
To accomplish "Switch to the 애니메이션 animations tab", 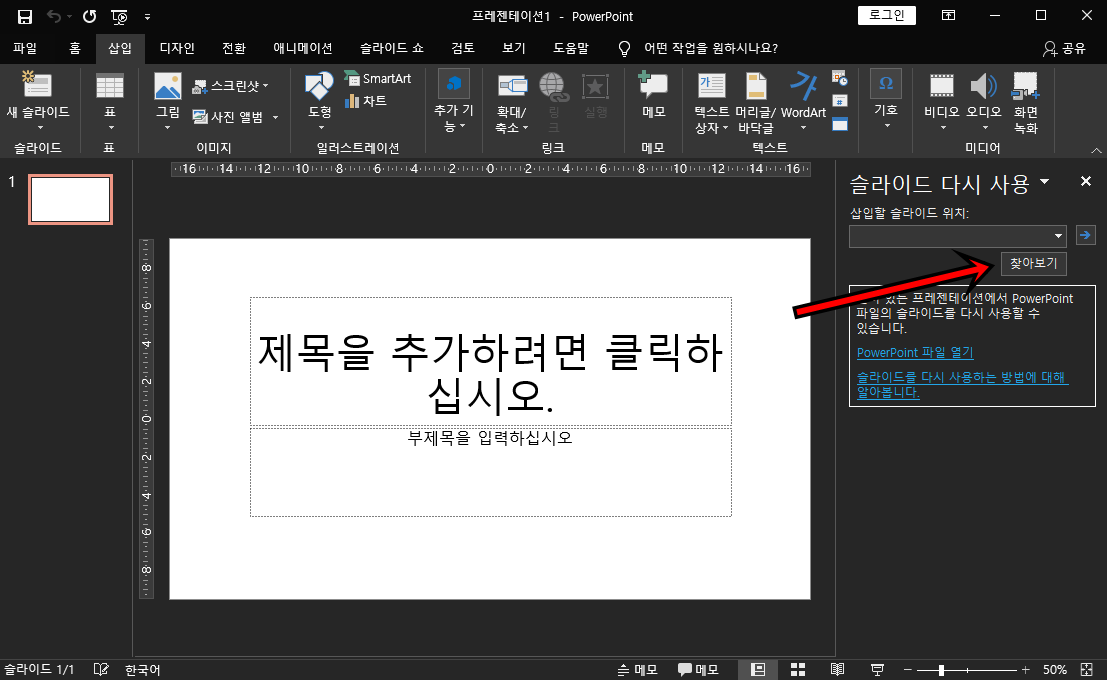I will 302,48.
